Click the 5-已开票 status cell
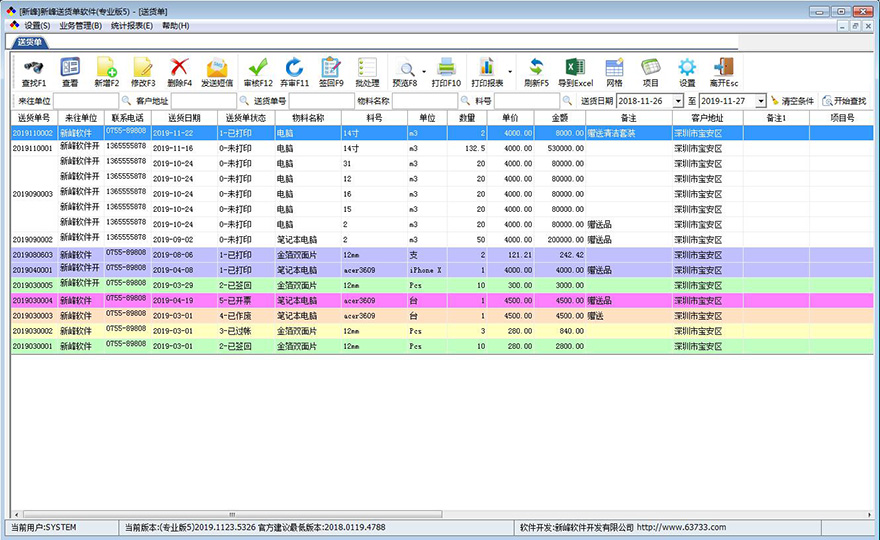This screenshot has height=540, width=880. coord(246,300)
